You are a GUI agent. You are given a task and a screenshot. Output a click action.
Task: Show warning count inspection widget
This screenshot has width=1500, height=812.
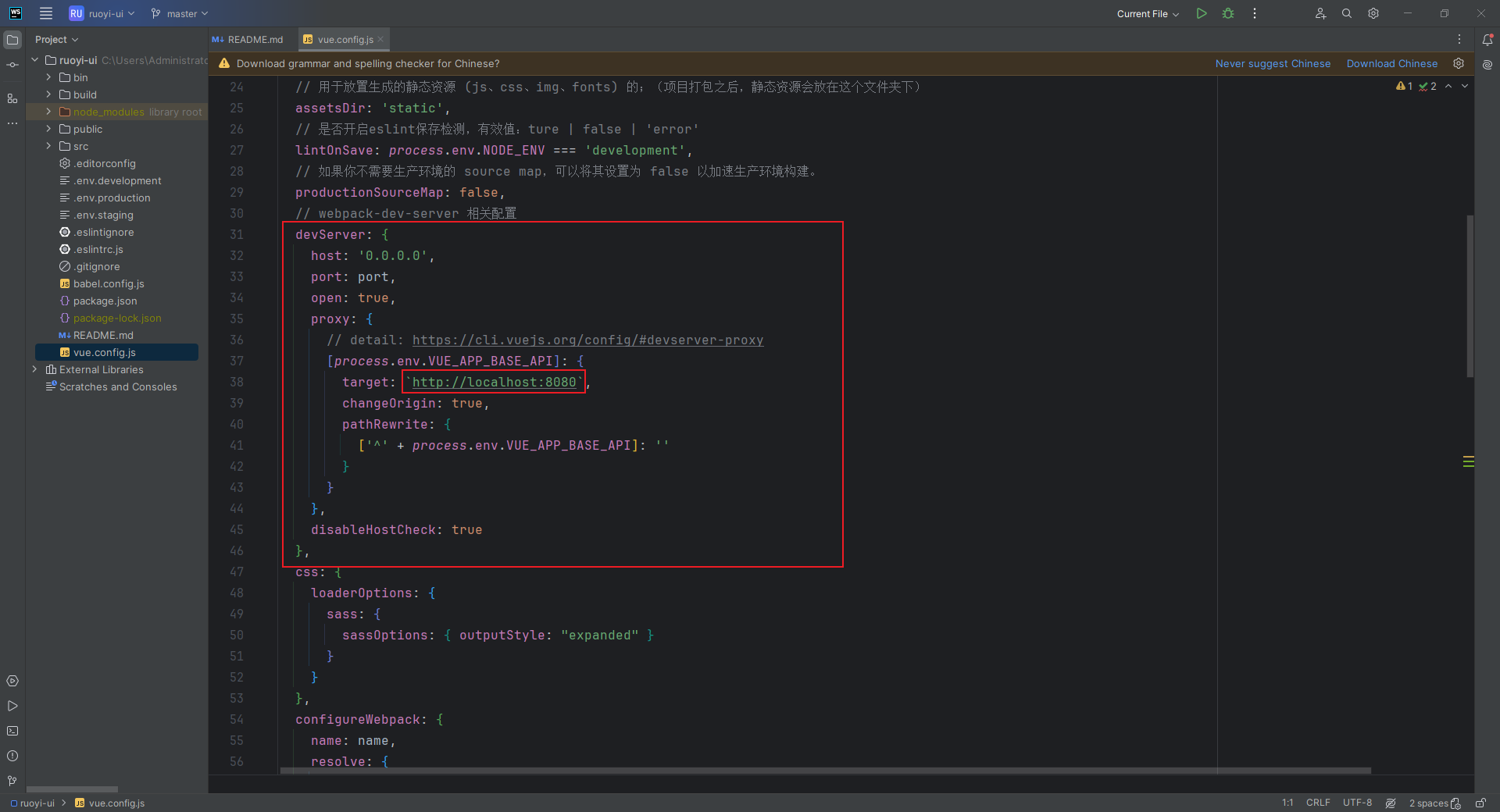point(1405,87)
